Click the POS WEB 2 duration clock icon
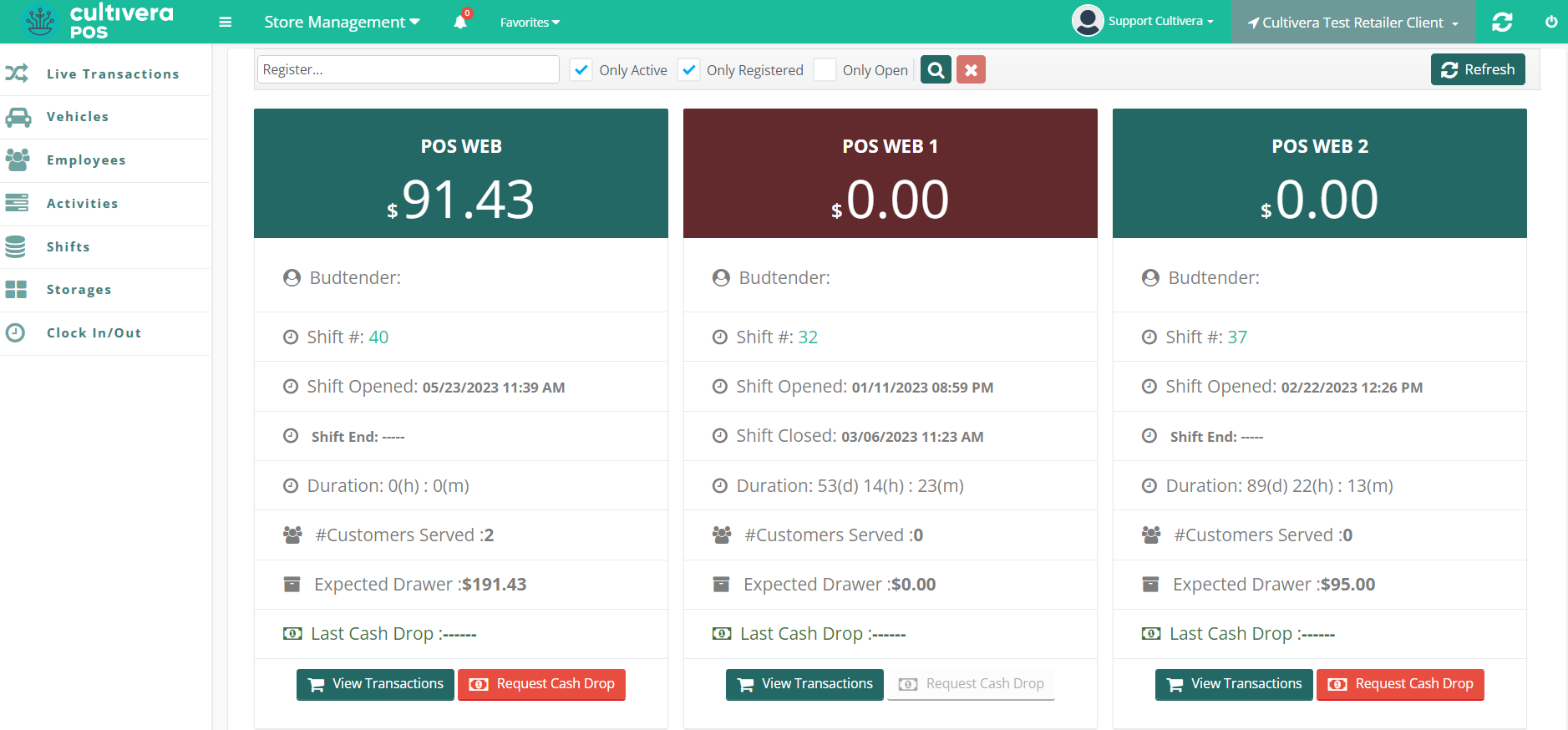The height and width of the screenshot is (730, 1568). click(x=1149, y=486)
